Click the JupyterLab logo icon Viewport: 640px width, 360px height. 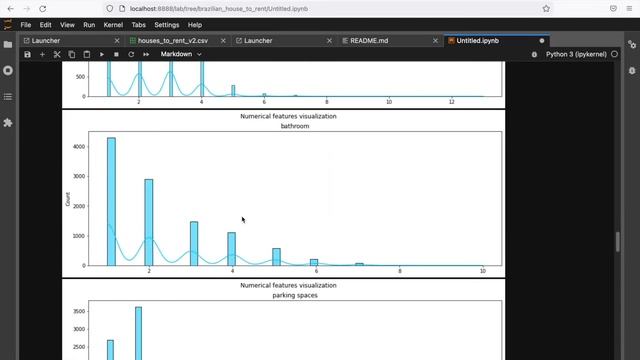coord(8,24)
